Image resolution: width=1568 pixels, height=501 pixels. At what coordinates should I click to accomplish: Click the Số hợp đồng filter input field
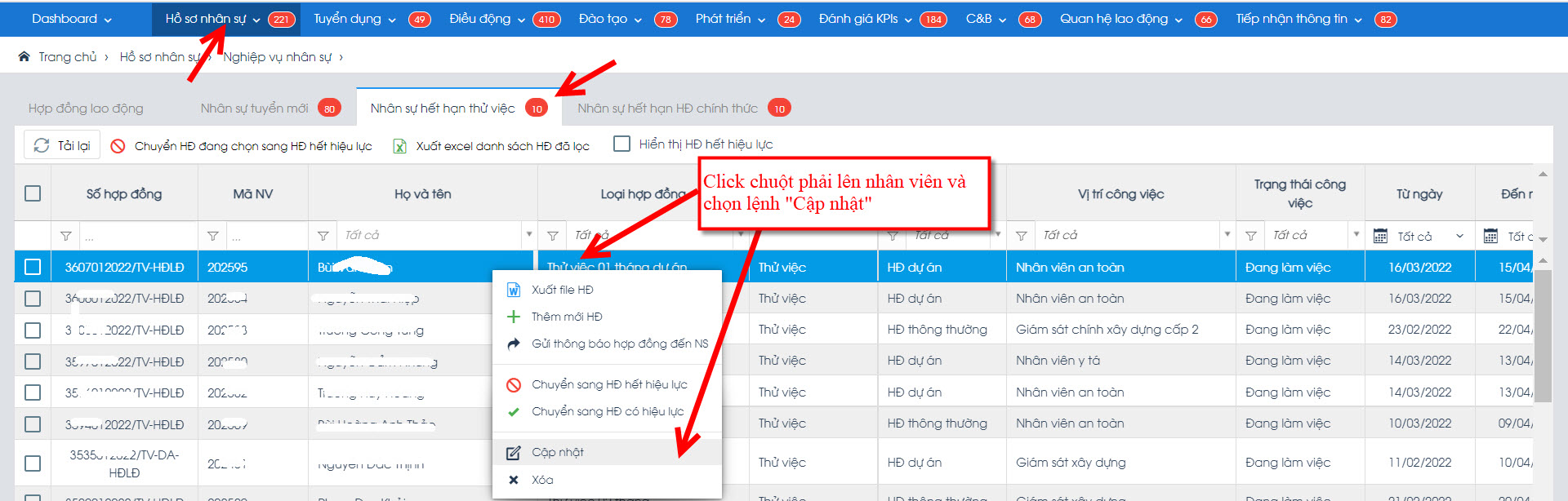pyautogui.click(x=135, y=236)
